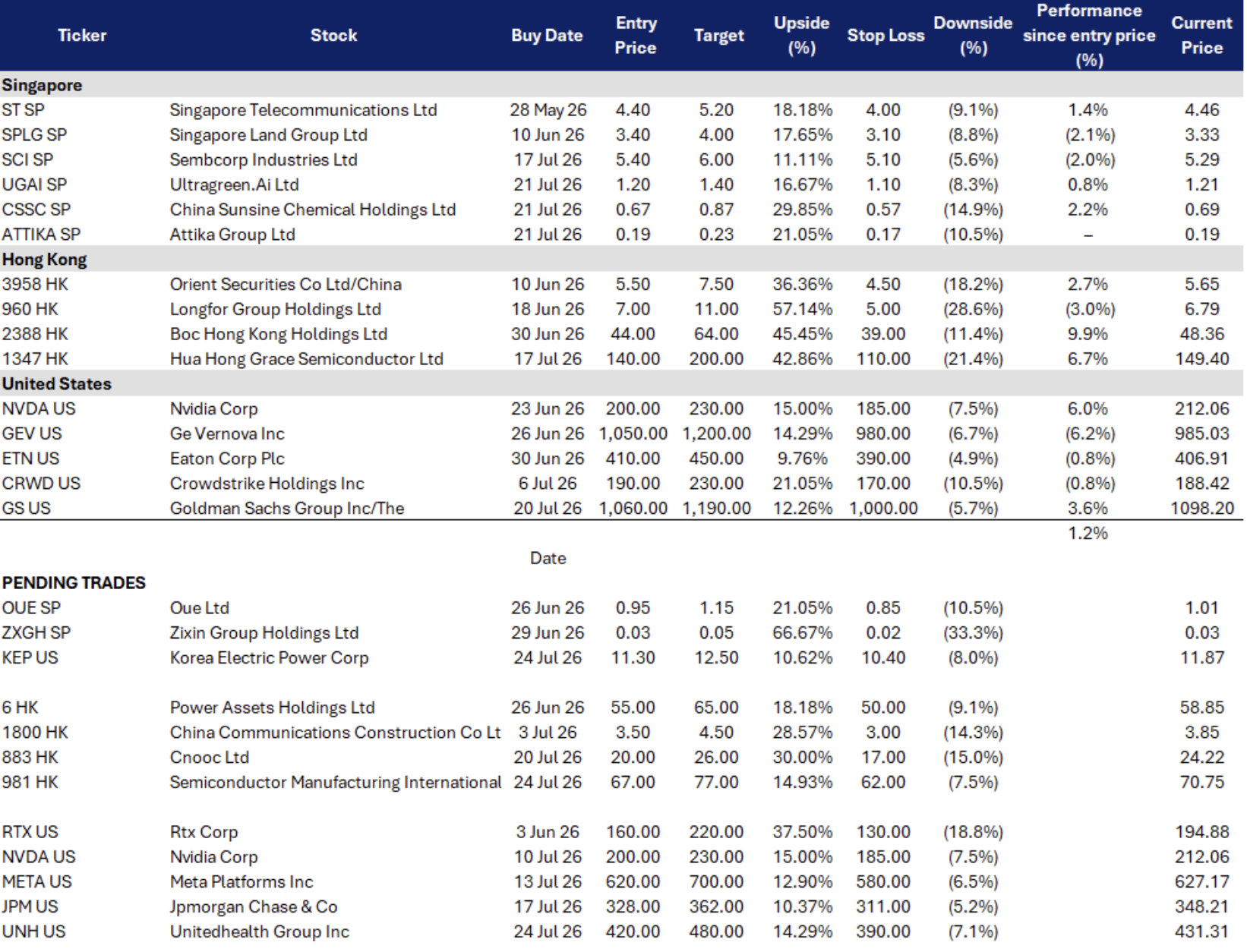Click current price 431.31 for Unitedhealth
The image size is (1247, 952).
point(1201,932)
